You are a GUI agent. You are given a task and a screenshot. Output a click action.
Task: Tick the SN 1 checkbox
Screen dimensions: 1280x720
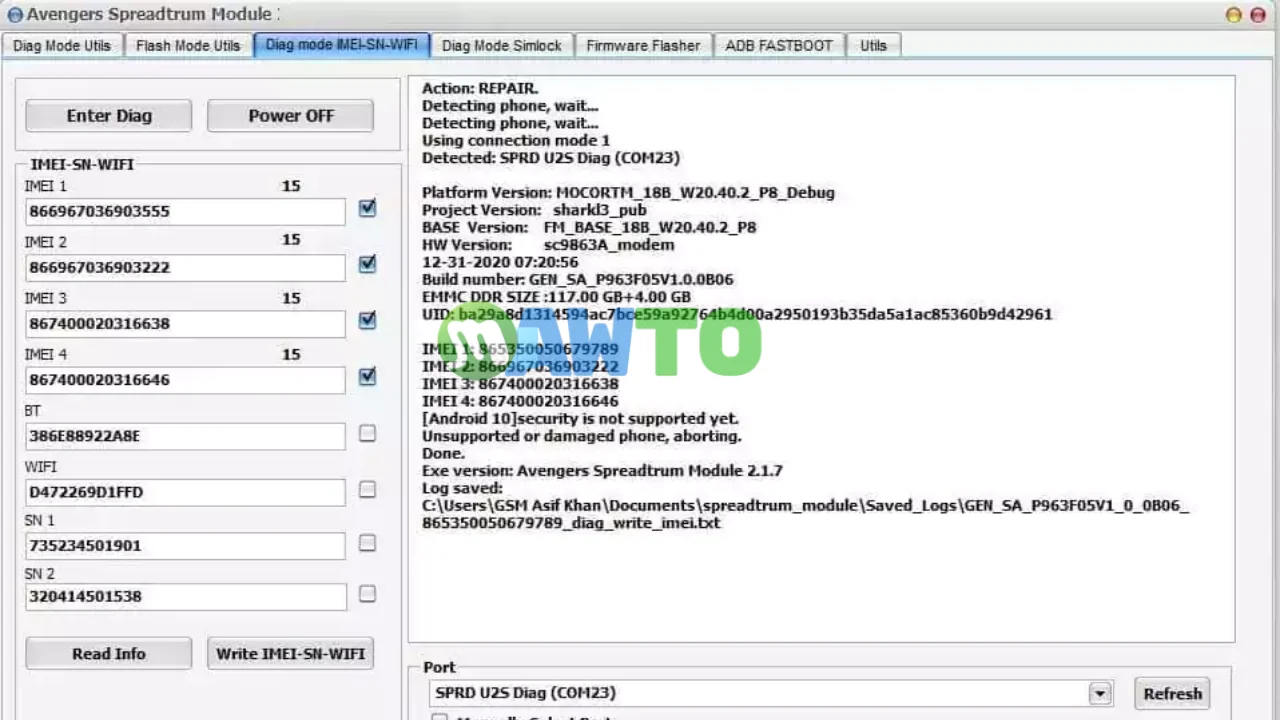[368, 542]
